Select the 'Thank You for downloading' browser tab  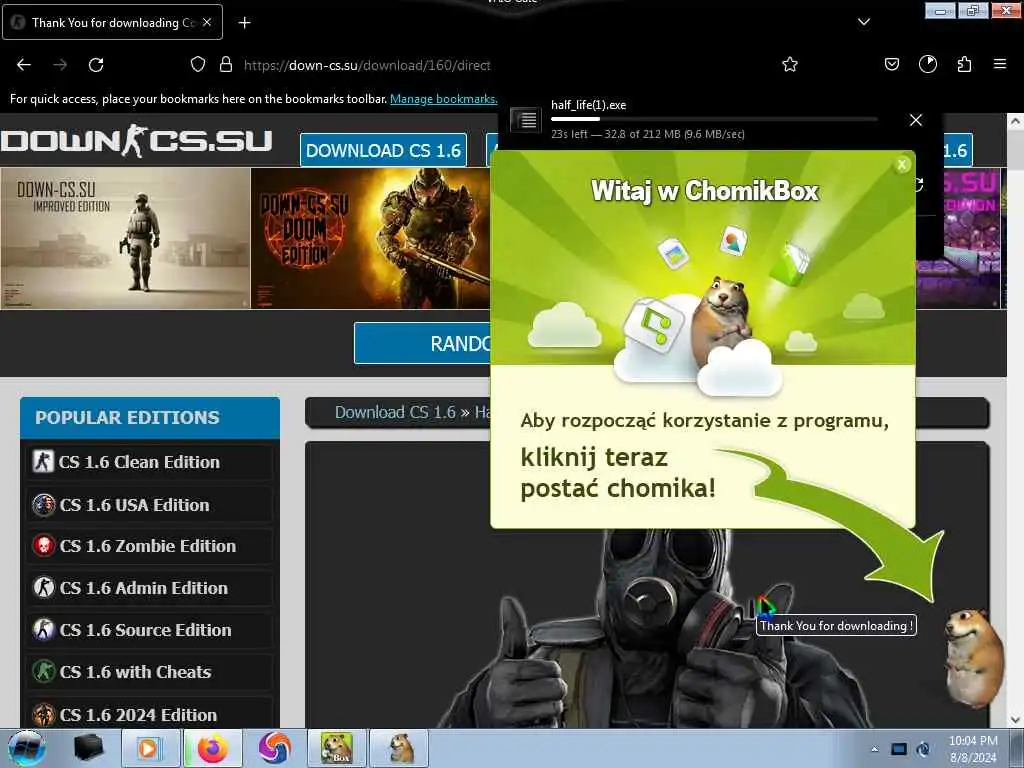tap(112, 22)
